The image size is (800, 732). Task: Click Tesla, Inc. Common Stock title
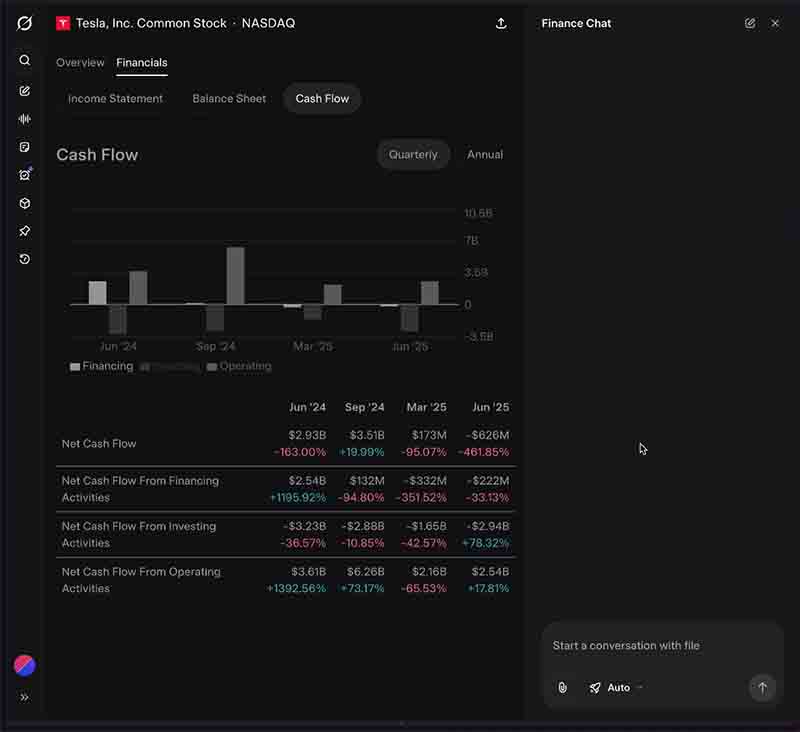coord(151,23)
